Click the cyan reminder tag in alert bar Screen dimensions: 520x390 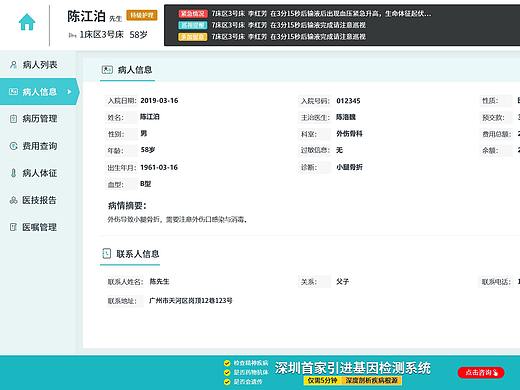[193, 25]
